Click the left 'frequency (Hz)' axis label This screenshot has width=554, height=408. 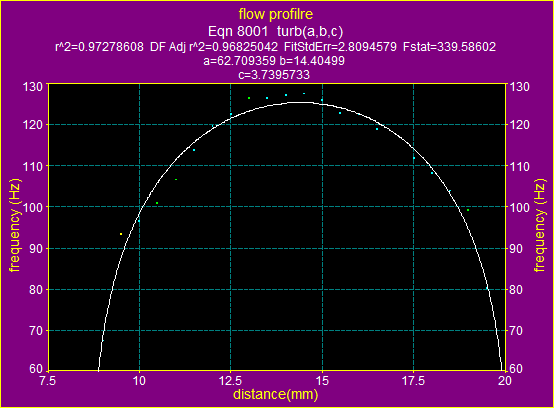click(x=15, y=226)
